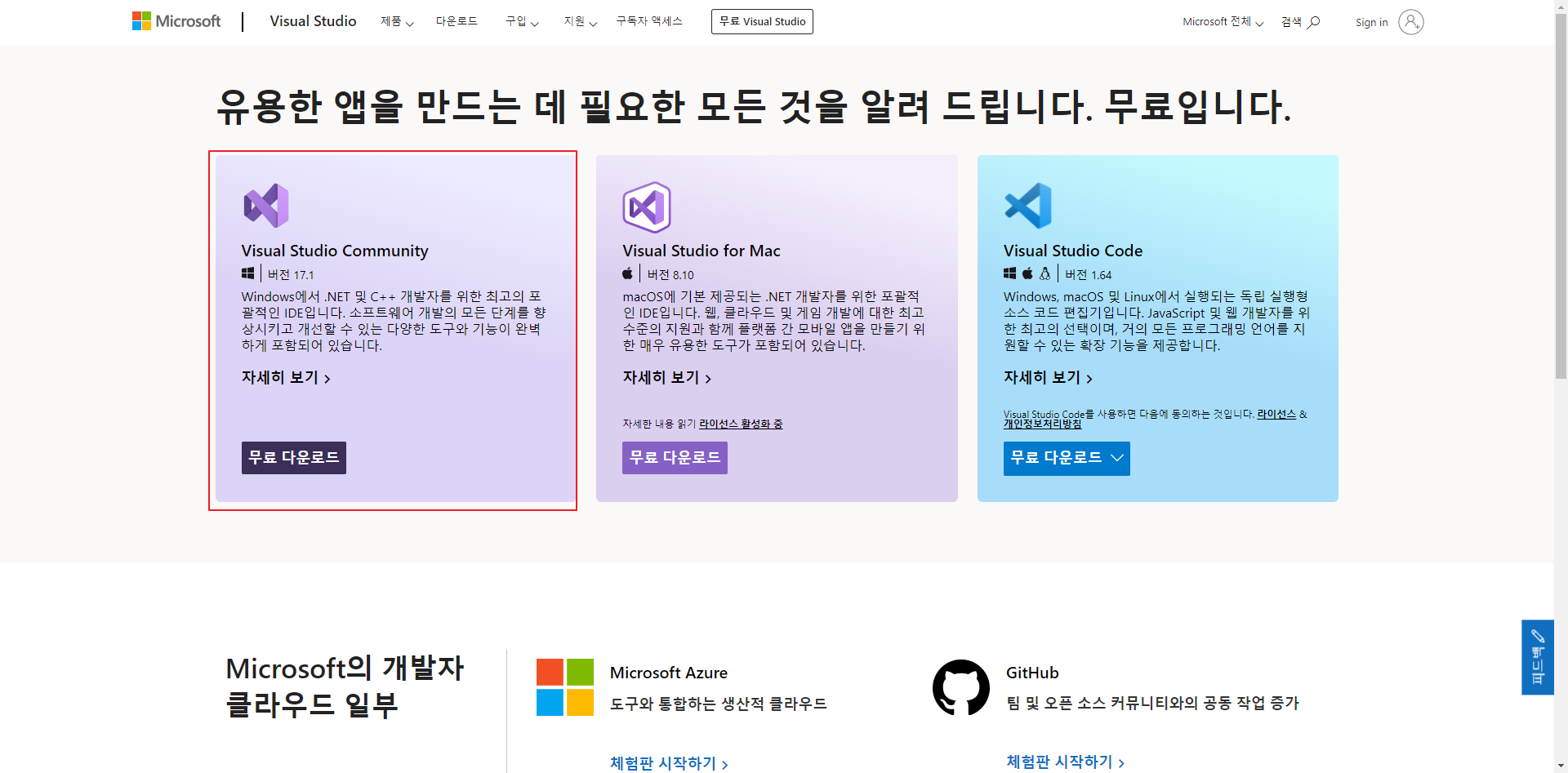Viewport: 1568px width, 773px height.
Task: Click the GitHub octocat logo
Action: point(961,687)
